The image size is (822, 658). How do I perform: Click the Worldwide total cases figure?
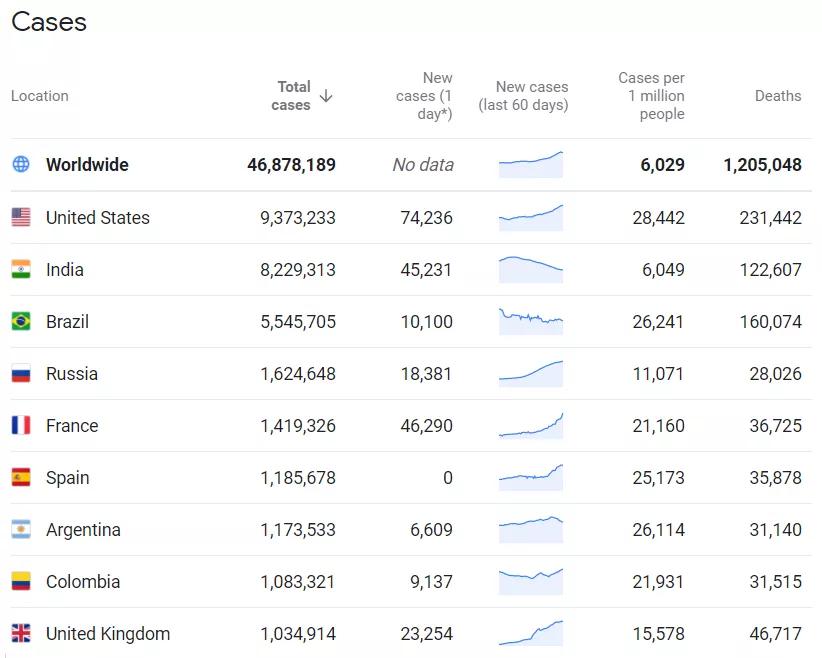pyautogui.click(x=291, y=164)
